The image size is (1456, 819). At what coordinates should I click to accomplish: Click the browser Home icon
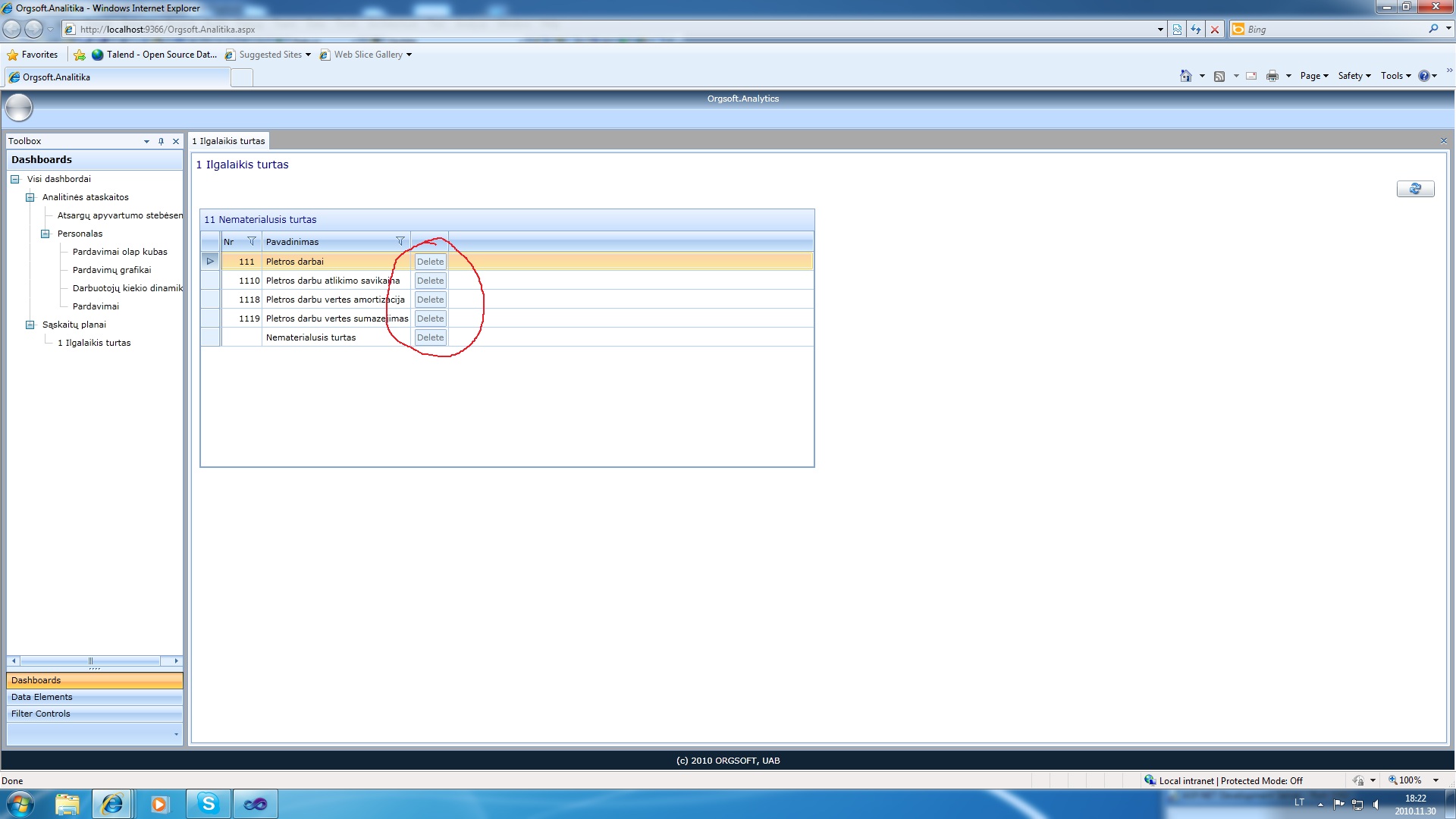pos(1185,76)
